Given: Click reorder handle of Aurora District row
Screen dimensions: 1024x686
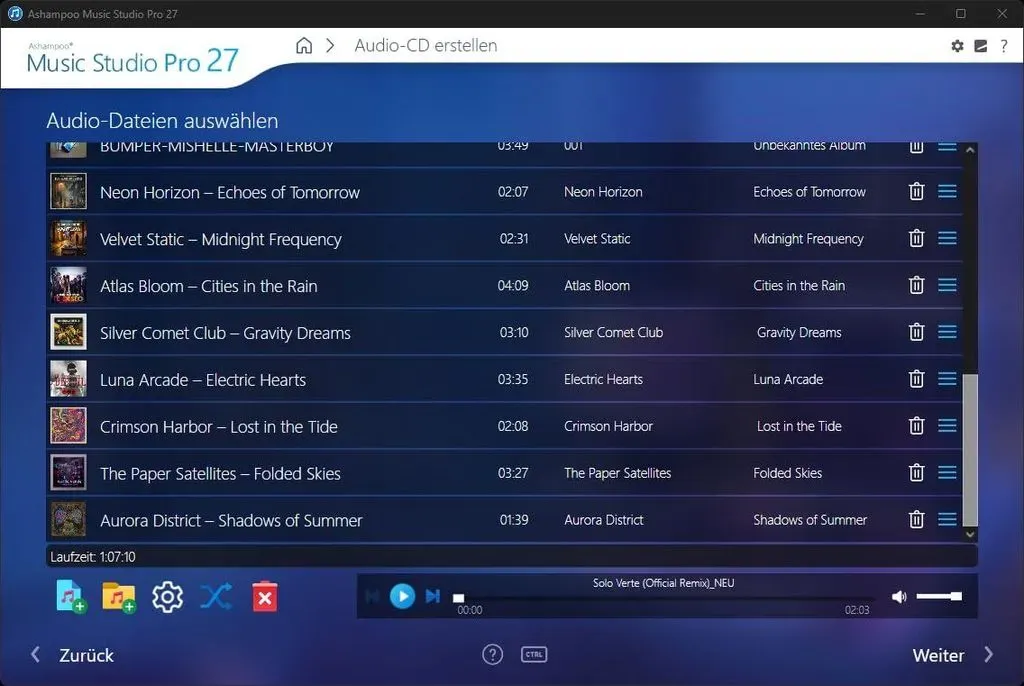Looking at the screenshot, I should pos(948,520).
